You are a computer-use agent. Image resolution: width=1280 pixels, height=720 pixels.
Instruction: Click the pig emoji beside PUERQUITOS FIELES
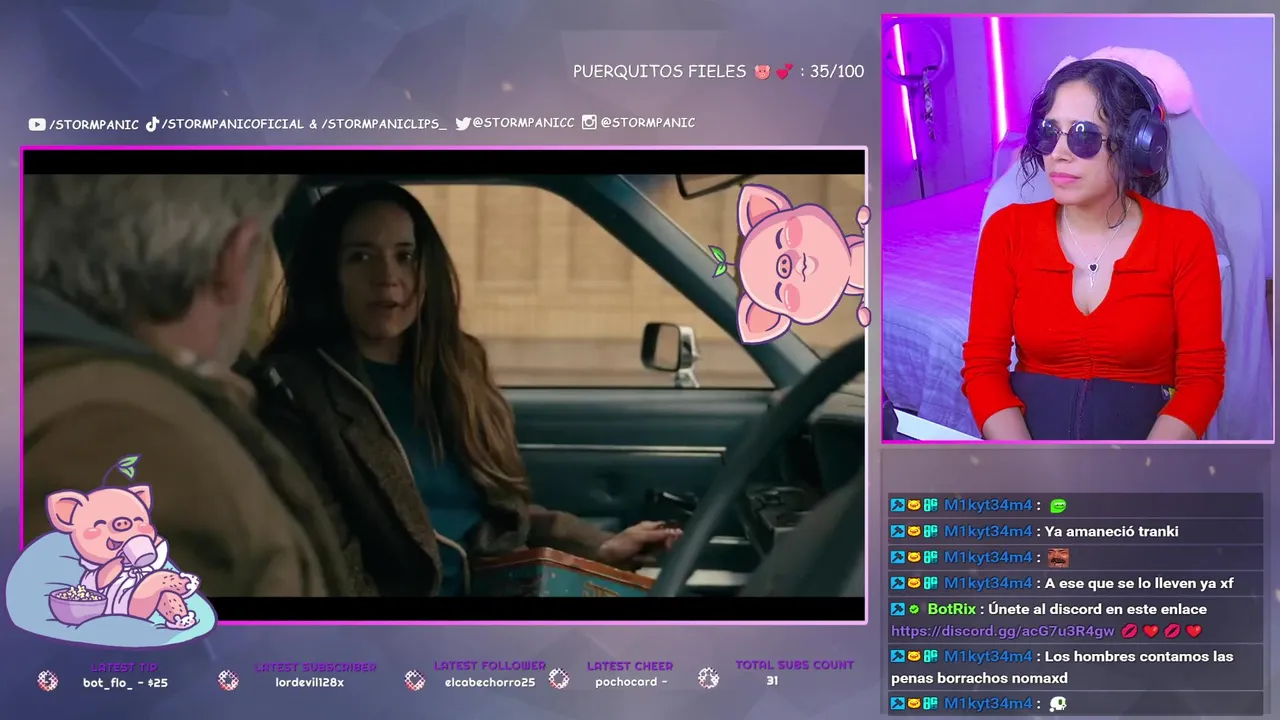(x=762, y=72)
